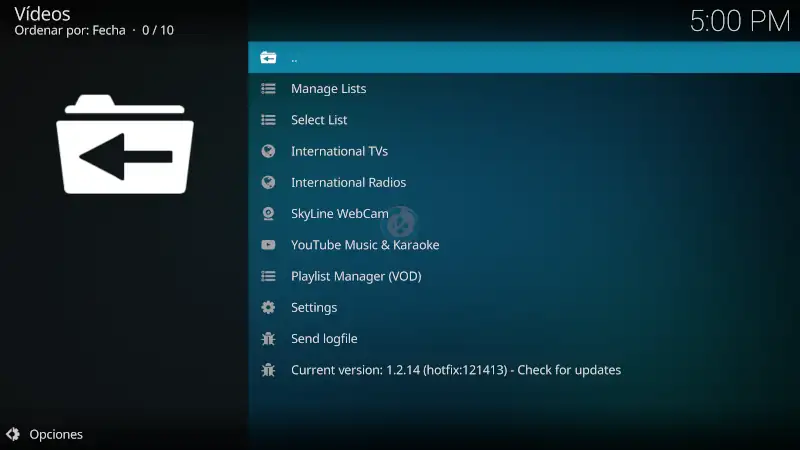
Task: Open International Radios
Action: 524,182
